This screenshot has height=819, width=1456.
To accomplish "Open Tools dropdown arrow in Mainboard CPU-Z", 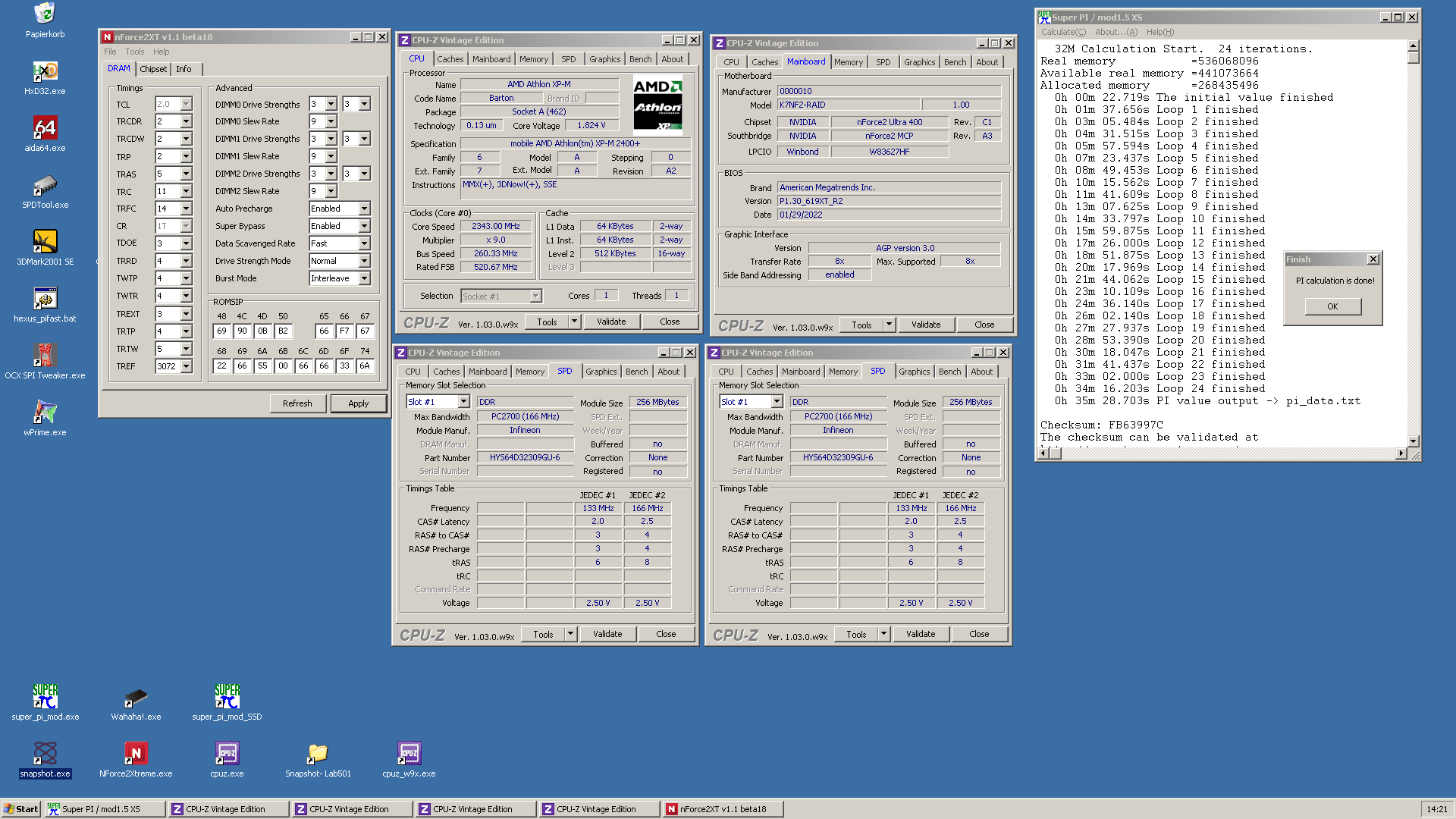I will point(889,325).
